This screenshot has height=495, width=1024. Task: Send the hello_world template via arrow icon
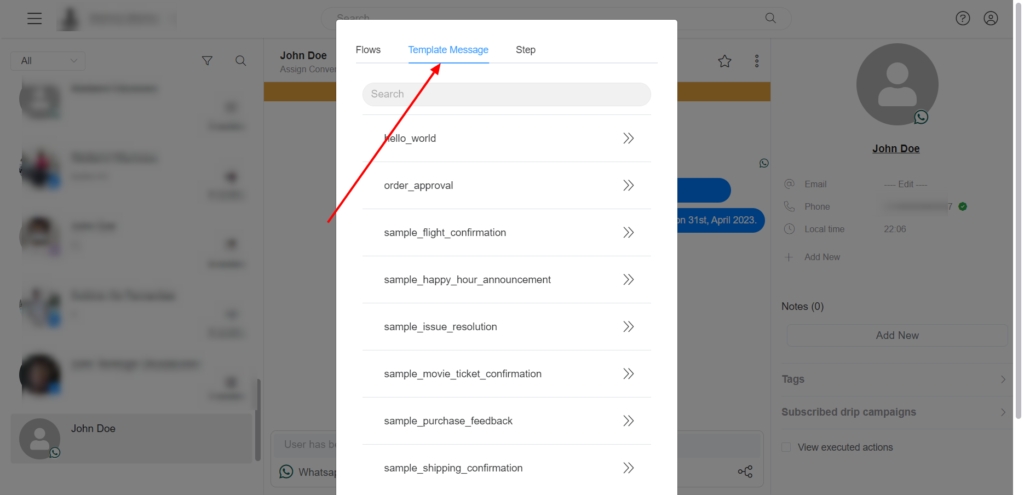pyautogui.click(x=628, y=139)
